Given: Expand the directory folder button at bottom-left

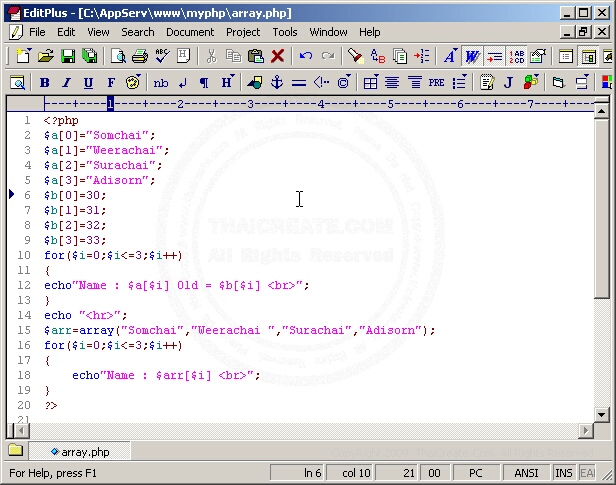Looking at the screenshot, I should point(16,451).
